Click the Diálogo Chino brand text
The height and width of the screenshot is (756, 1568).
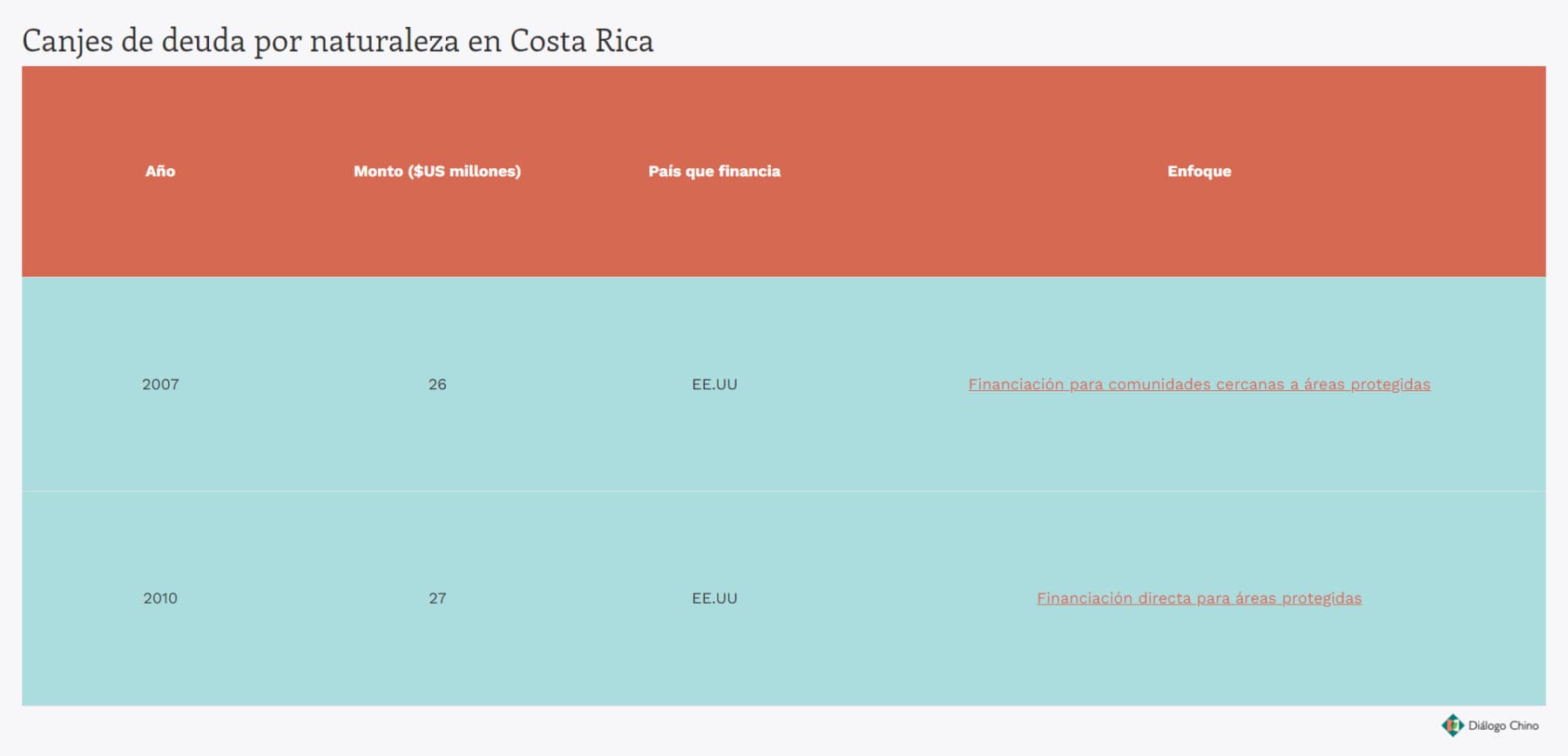coord(1504,726)
